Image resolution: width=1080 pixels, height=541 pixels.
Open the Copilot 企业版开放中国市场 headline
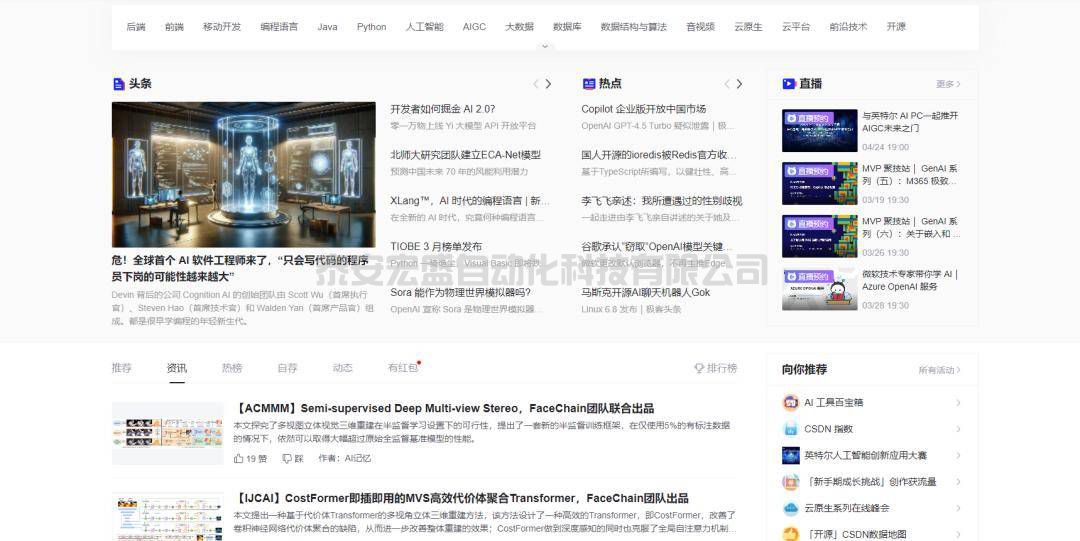(x=643, y=109)
